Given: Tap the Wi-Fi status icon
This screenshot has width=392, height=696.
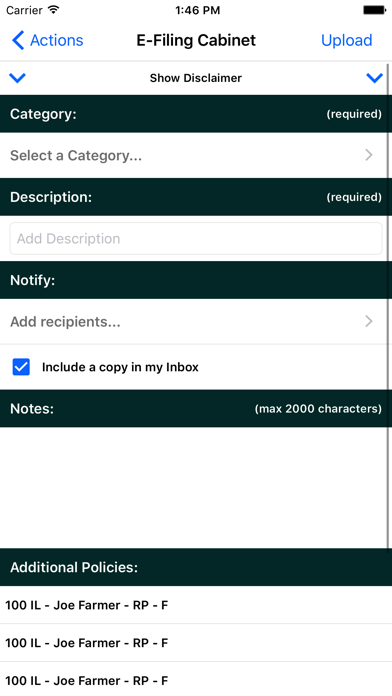Looking at the screenshot, I should [54, 10].
